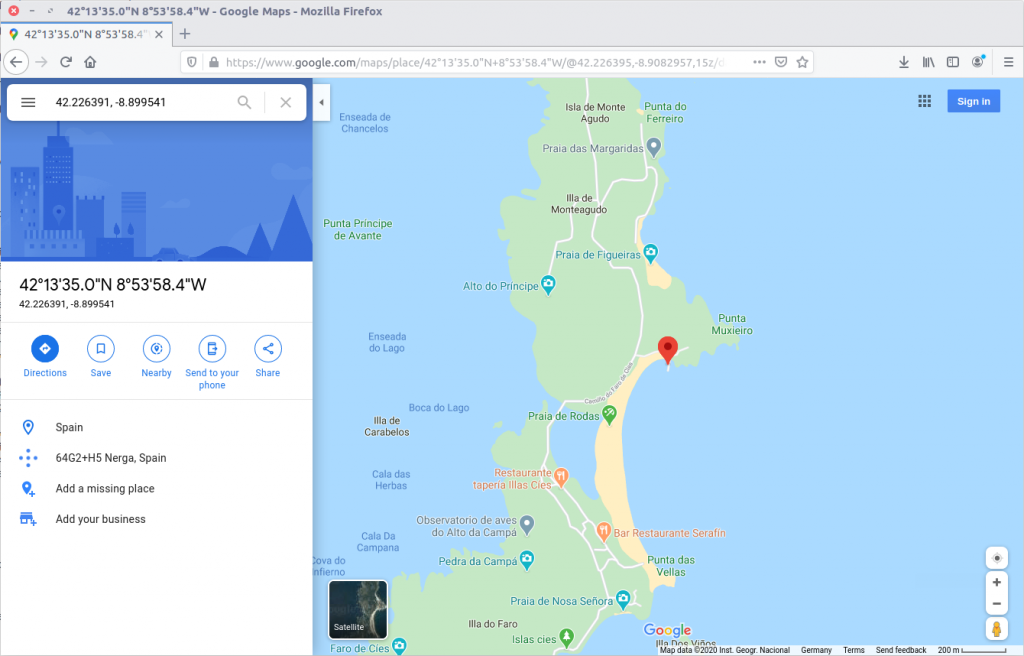Click the Germany region link
1024x656 pixels.
816,650
